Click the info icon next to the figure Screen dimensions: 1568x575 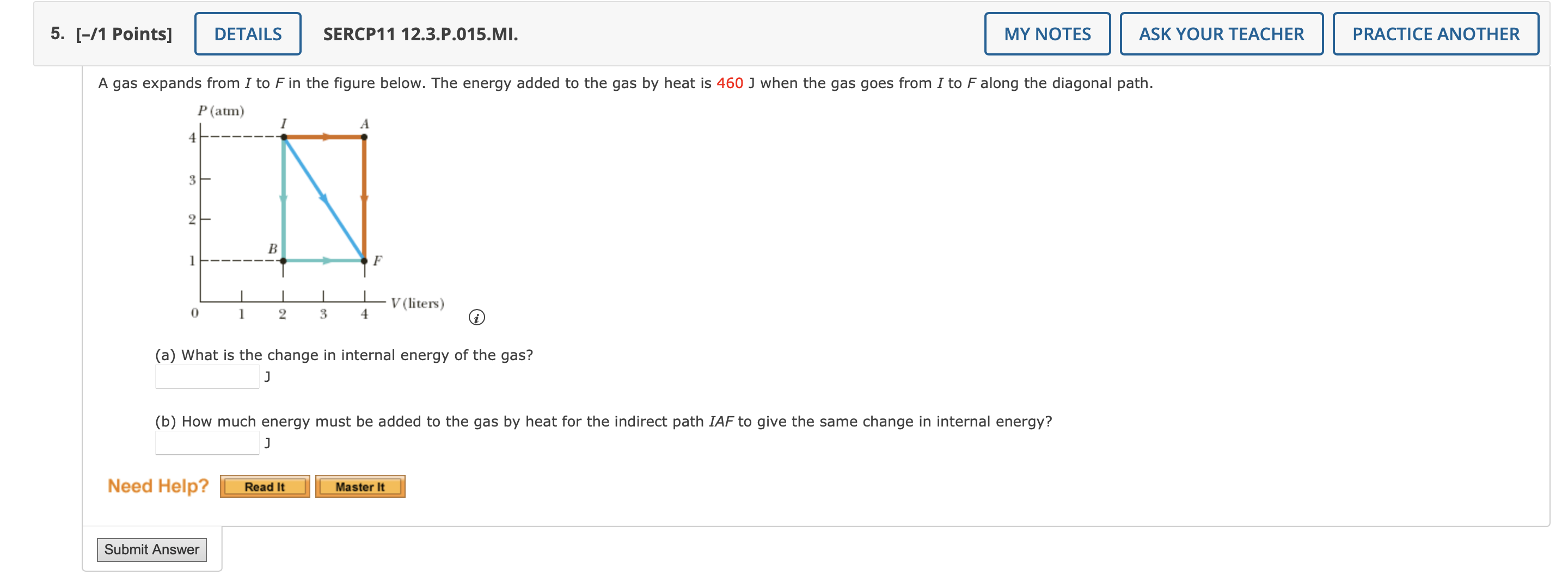pos(477,317)
